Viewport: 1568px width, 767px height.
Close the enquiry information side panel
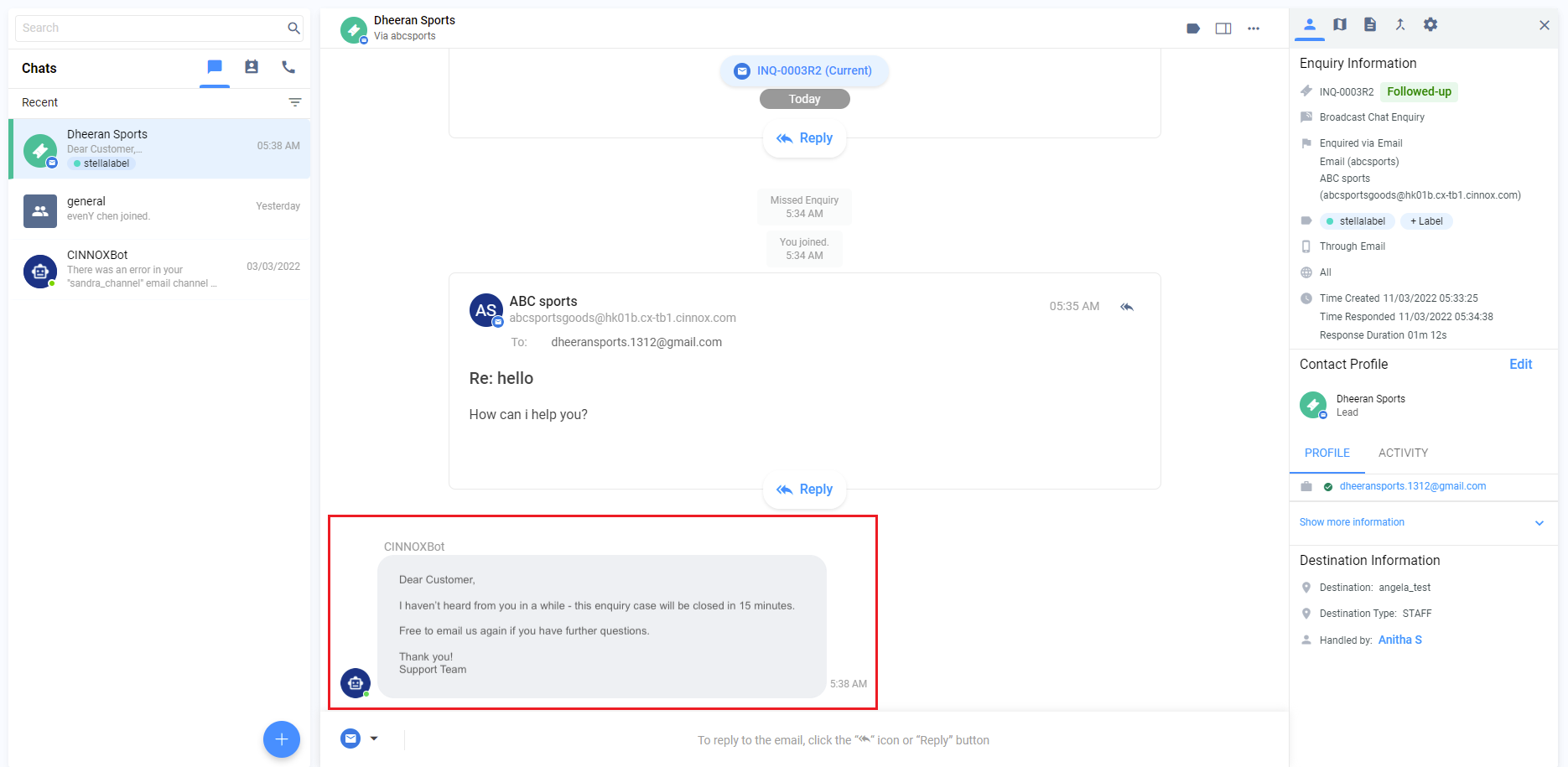[1545, 25]
